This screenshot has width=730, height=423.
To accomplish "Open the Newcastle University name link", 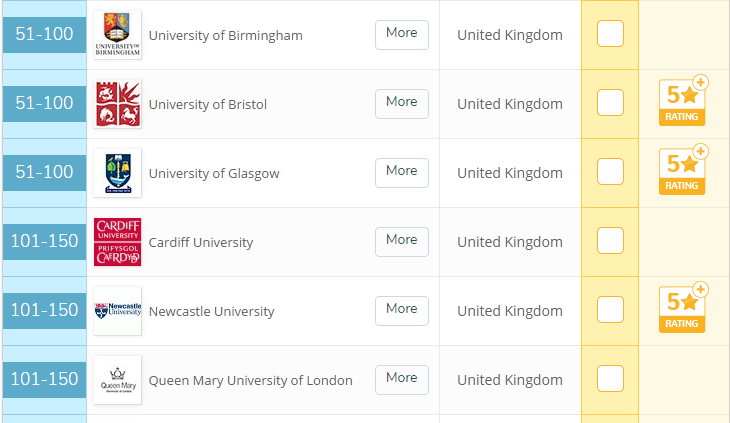I will [211, 312].
